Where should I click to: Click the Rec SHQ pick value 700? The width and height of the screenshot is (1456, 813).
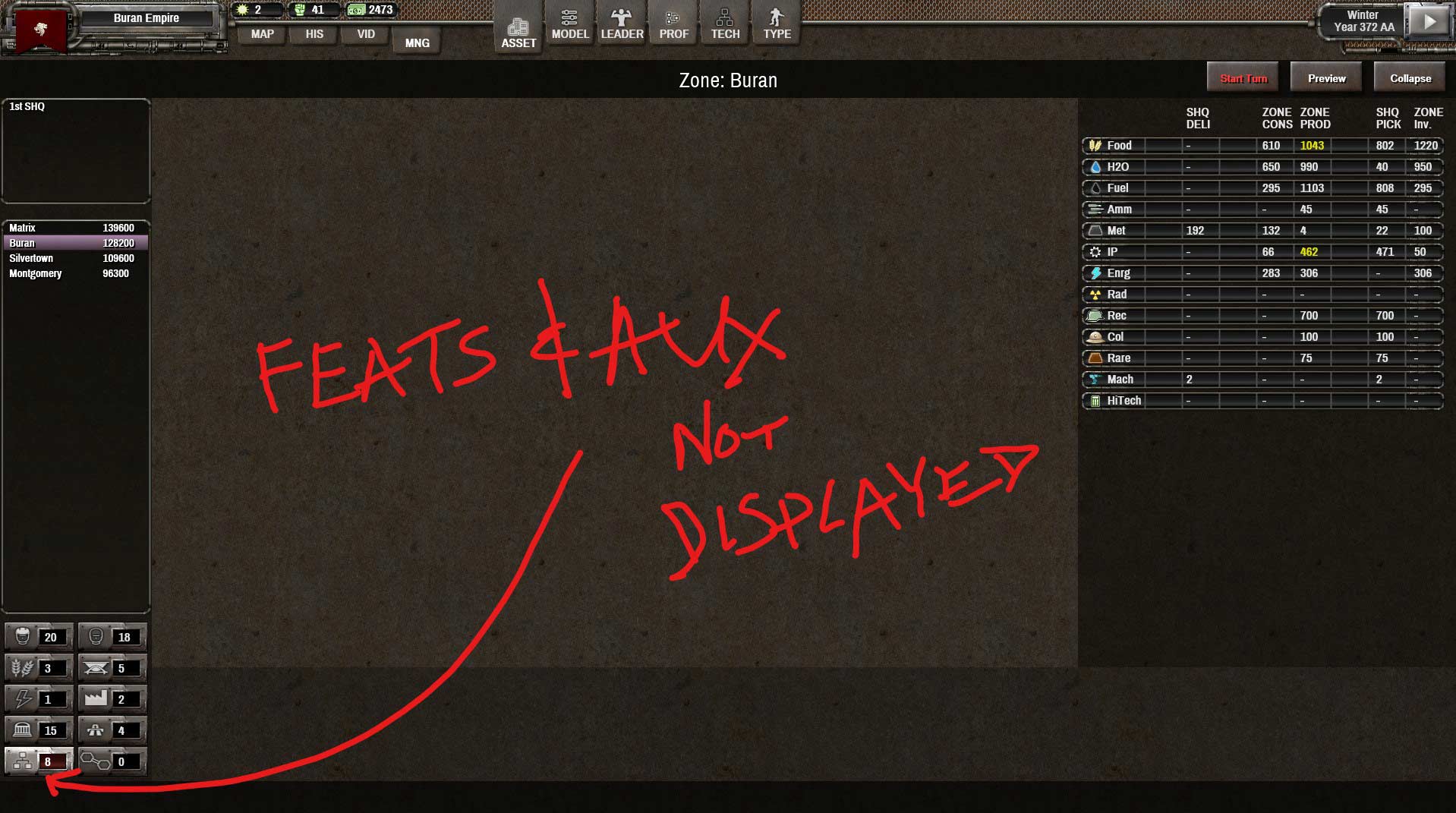click(1385, 315)
